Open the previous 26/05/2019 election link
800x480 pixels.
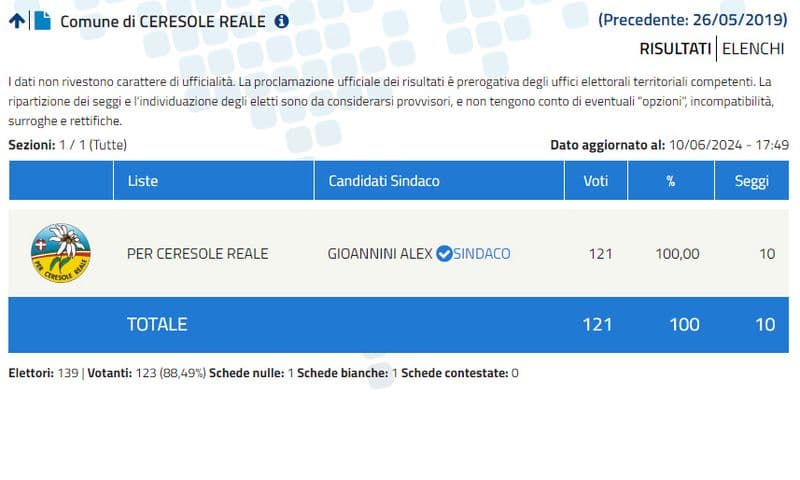(693, 19)
